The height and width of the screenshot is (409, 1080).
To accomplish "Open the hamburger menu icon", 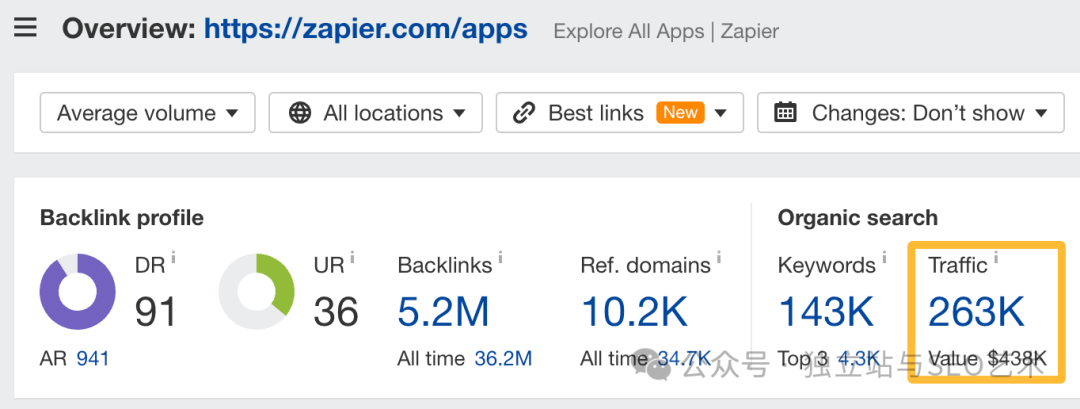I will tap(25, 29).
